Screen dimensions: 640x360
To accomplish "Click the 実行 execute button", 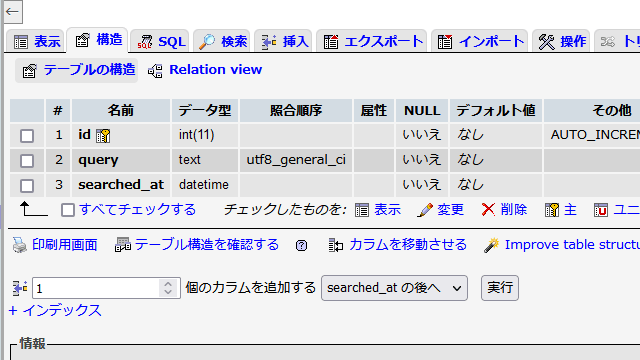I will [x=500, y=288].
